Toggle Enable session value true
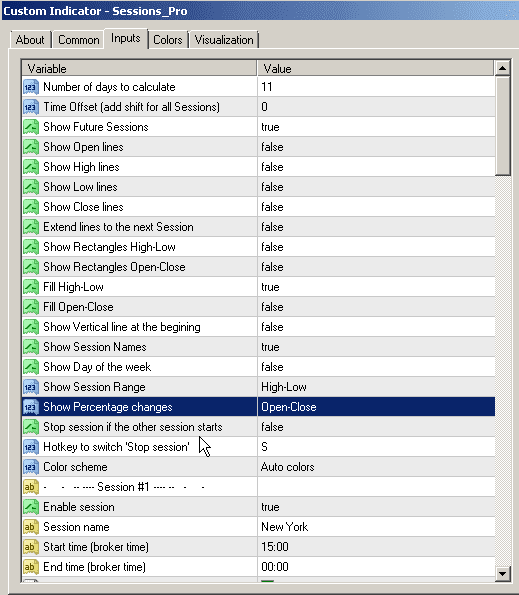This screenshot has height=595, width=519. point(376,507)
